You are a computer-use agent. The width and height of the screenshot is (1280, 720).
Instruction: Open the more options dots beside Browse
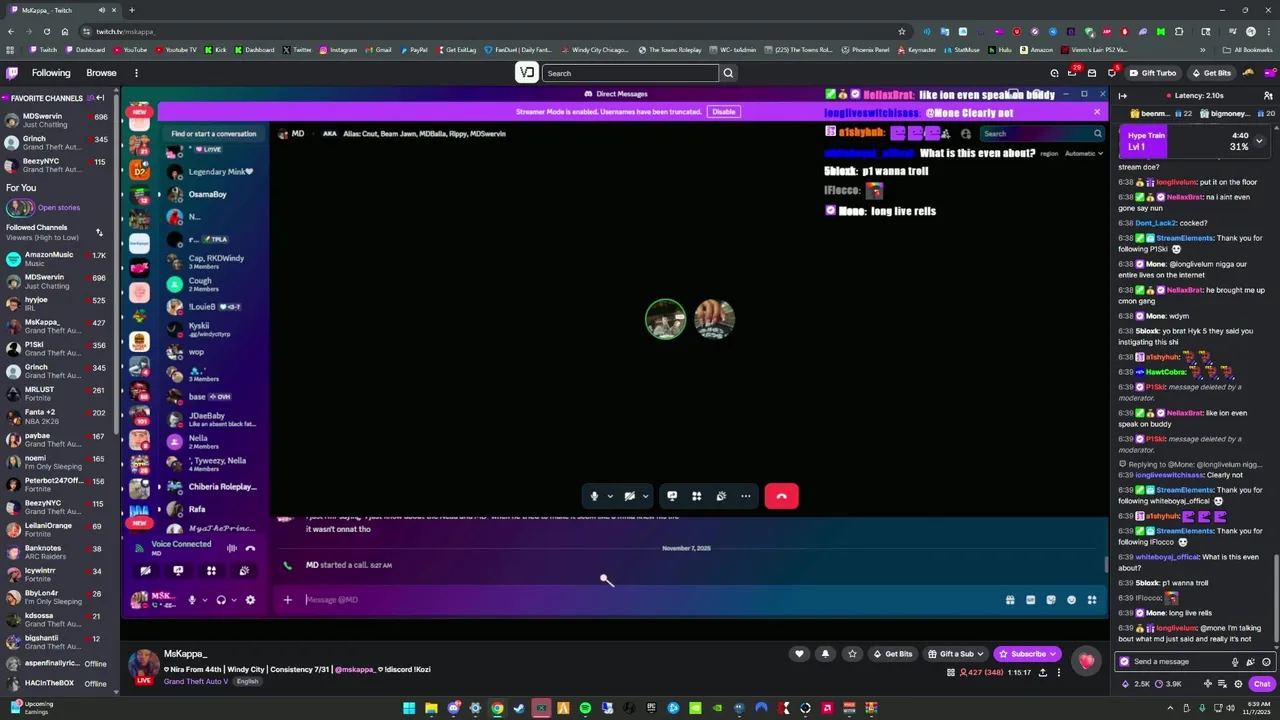pos(136,73)
